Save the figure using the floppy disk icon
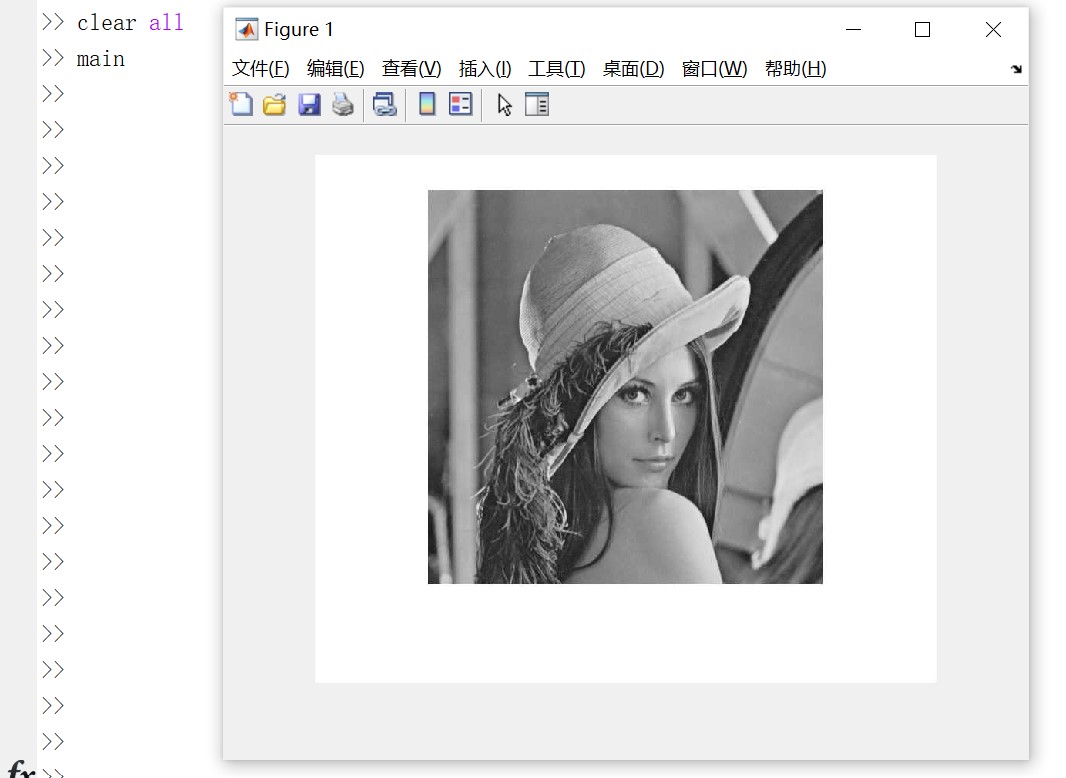1066x778 pixels. (309, 104)
